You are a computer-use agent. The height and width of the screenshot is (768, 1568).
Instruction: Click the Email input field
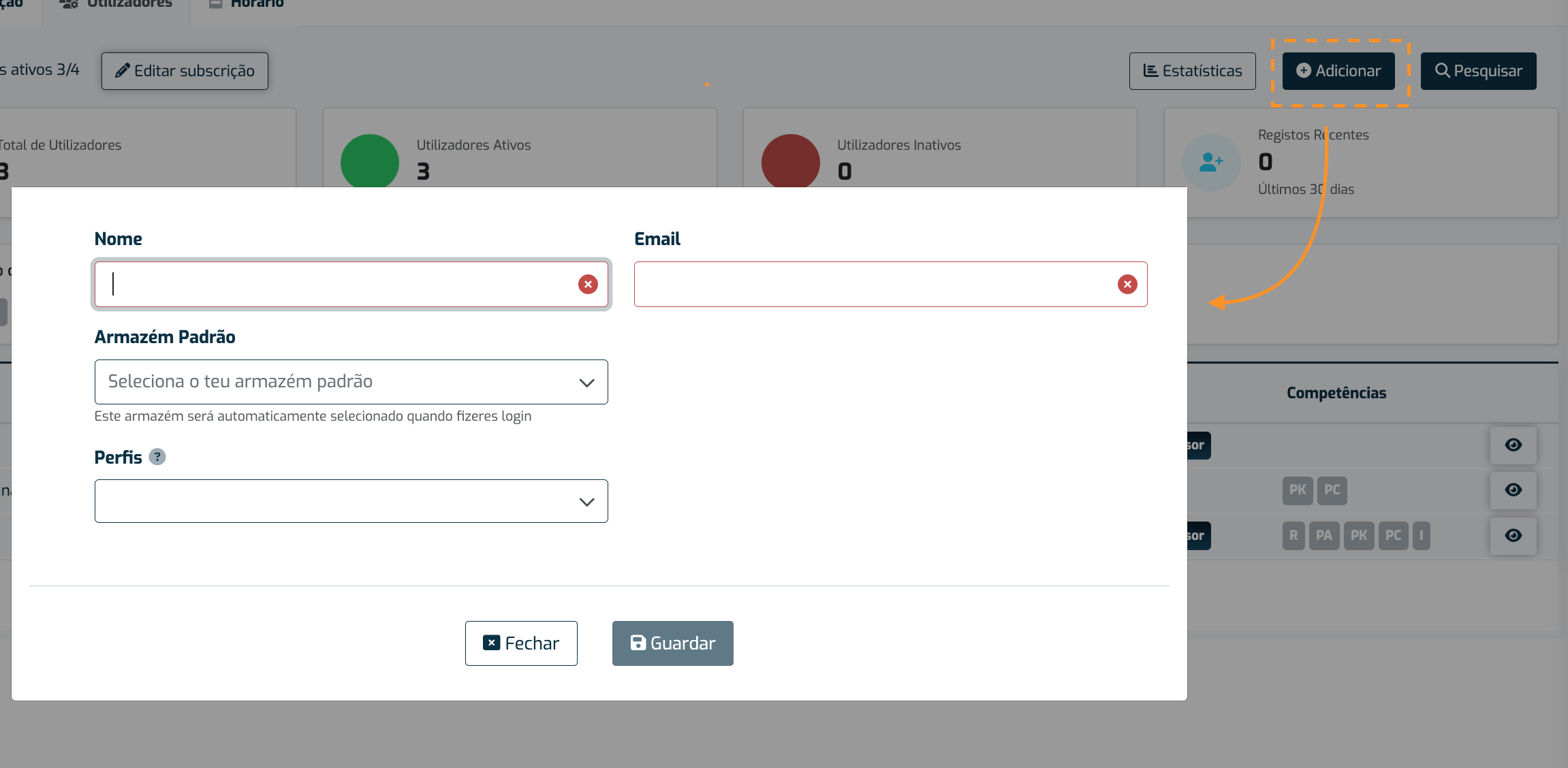pyautogui.click(x=872, y=285)
